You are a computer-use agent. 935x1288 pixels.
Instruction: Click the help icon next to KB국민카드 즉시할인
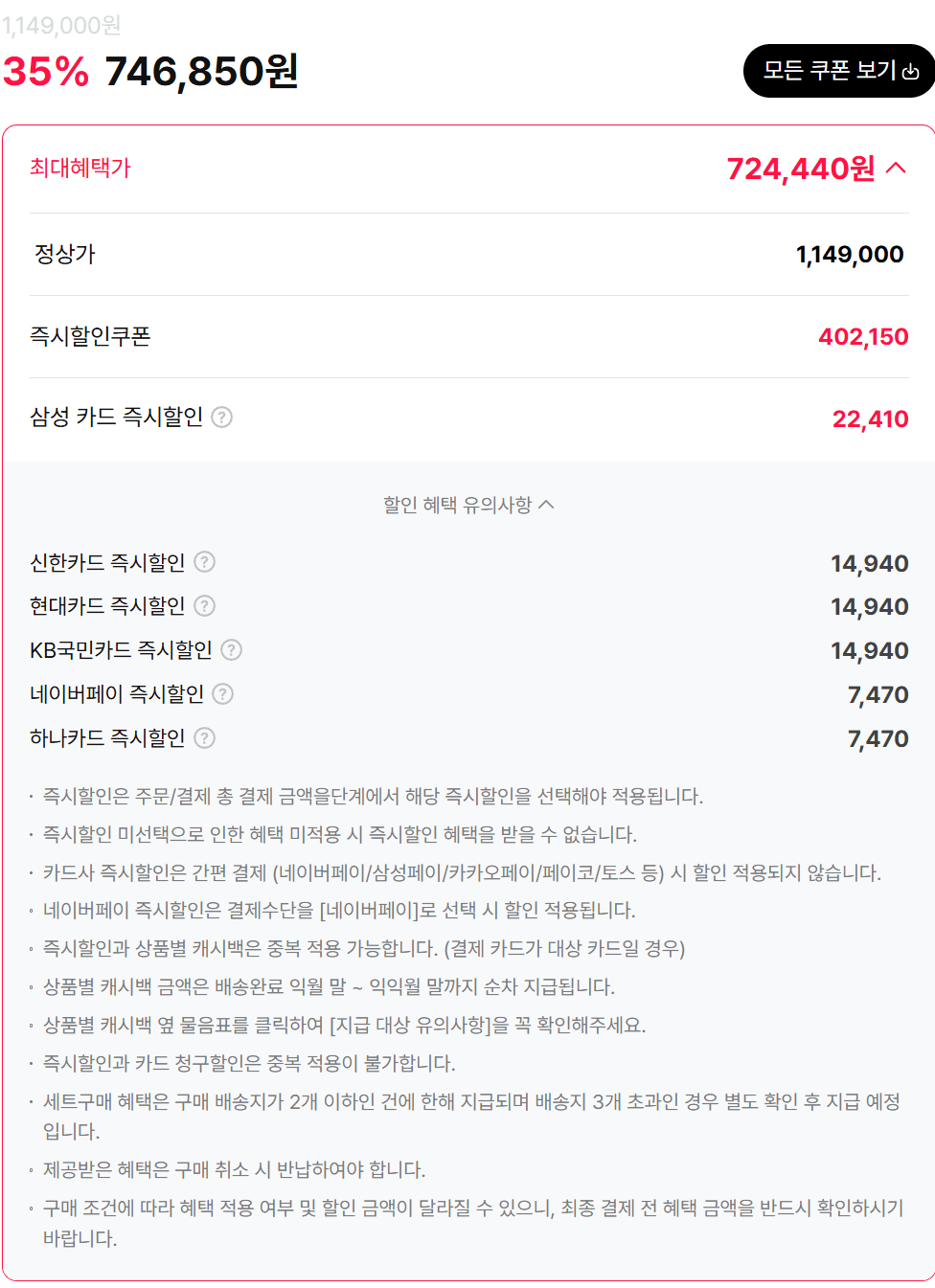(231, 650)
